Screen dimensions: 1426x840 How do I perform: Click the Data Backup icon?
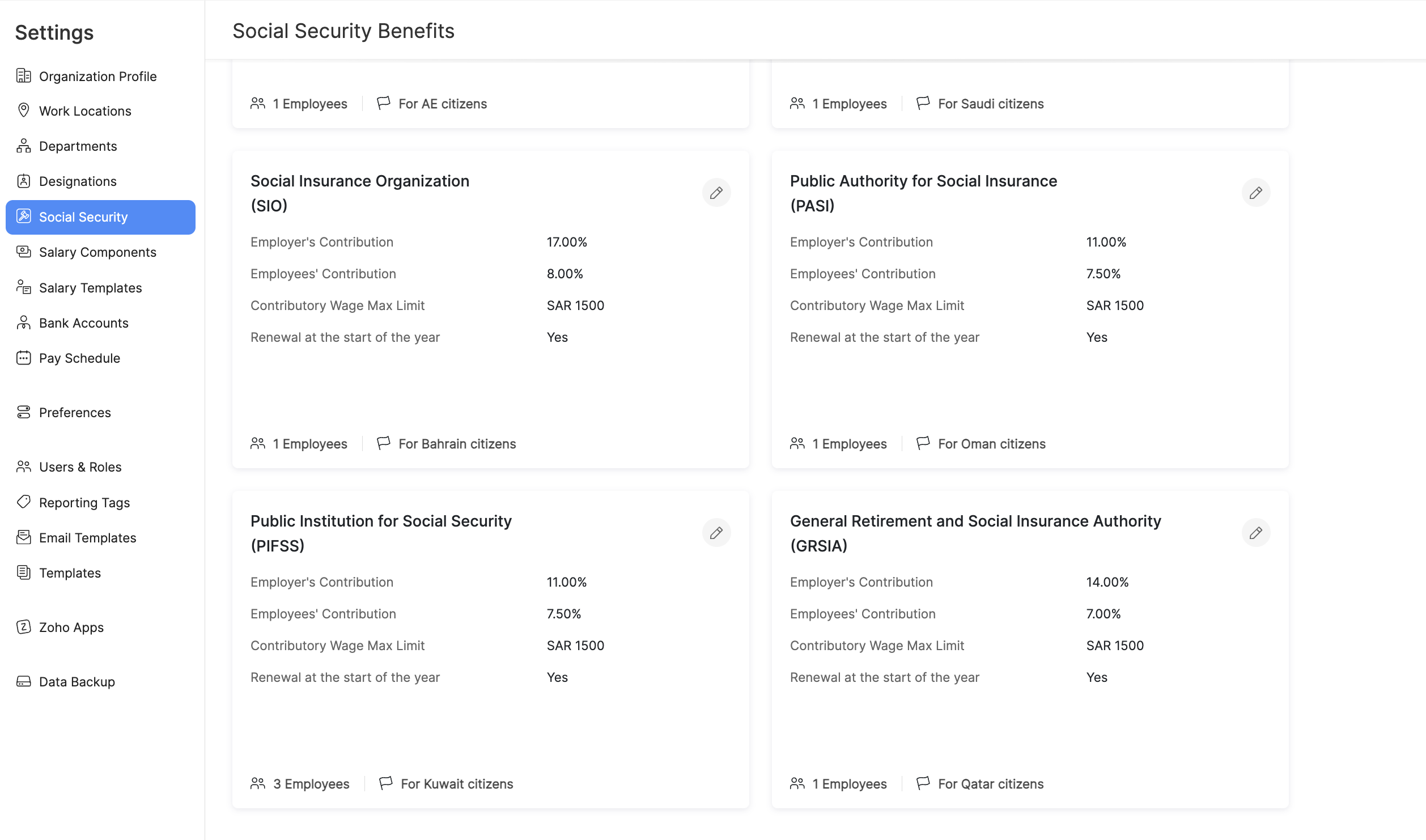[x=23, y=681]
